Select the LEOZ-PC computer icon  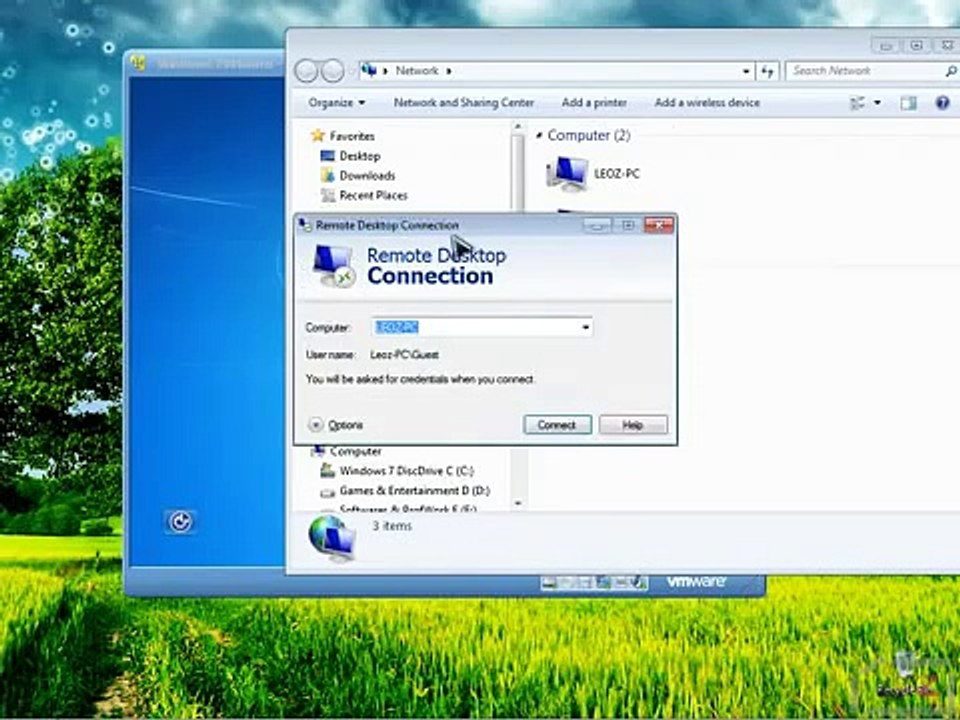click(567, 174)
